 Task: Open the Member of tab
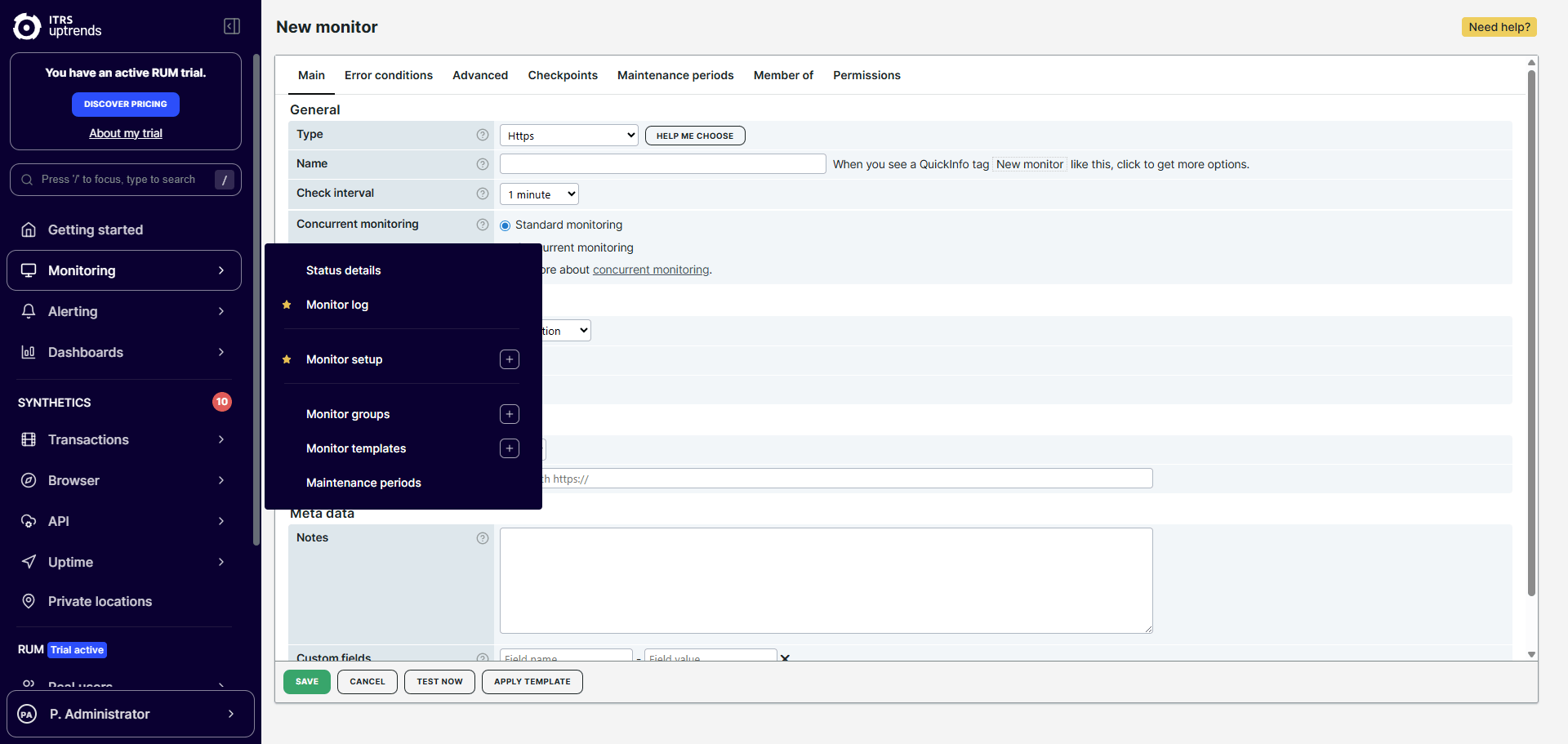(x=783, y=75)
